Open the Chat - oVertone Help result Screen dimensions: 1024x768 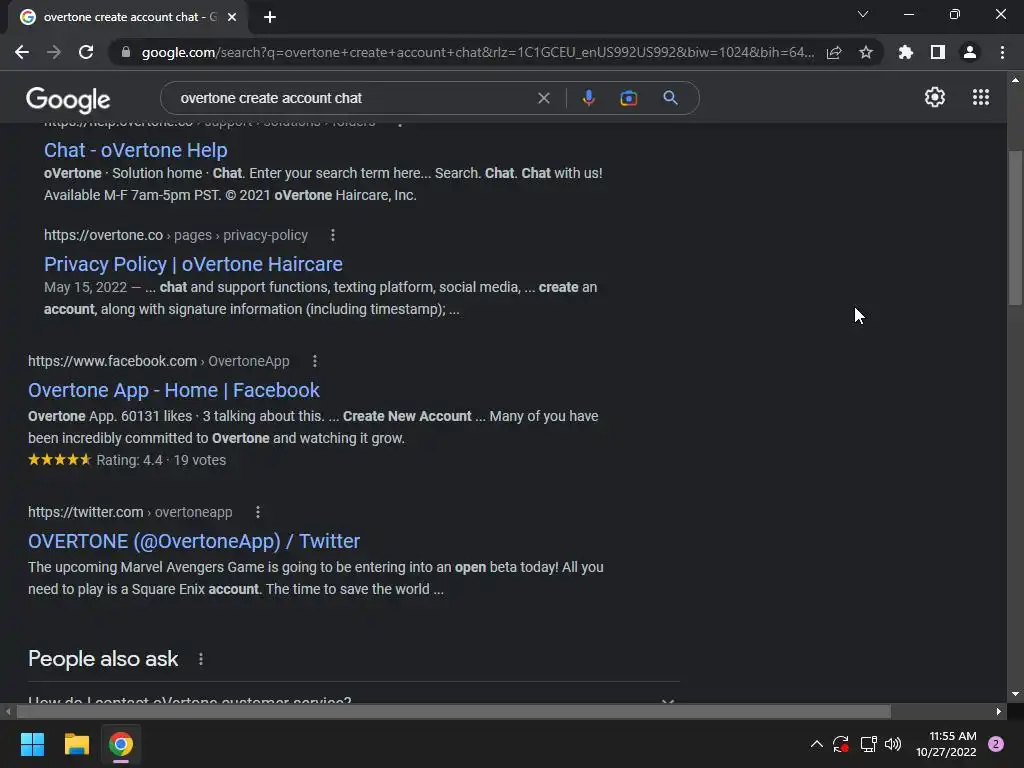pos(136,150)
